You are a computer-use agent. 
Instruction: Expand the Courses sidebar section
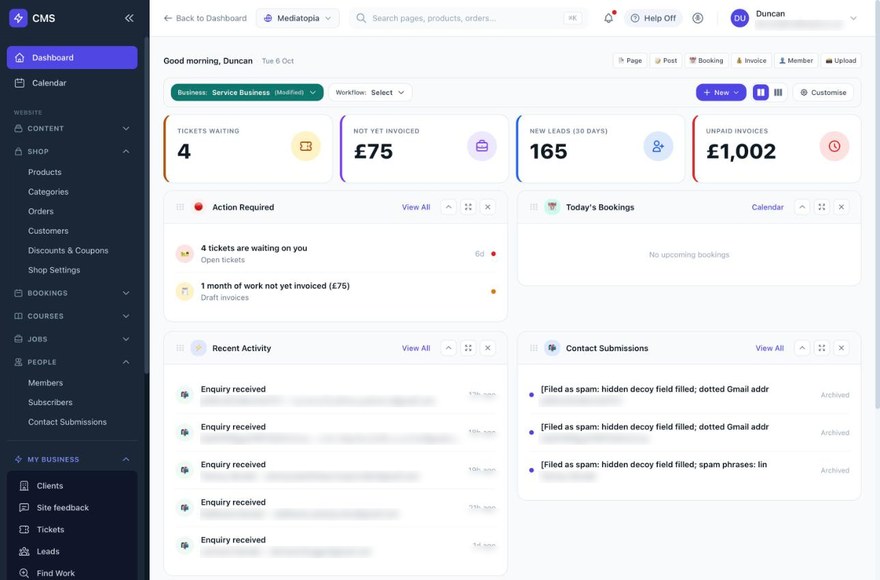click(72, 316)
